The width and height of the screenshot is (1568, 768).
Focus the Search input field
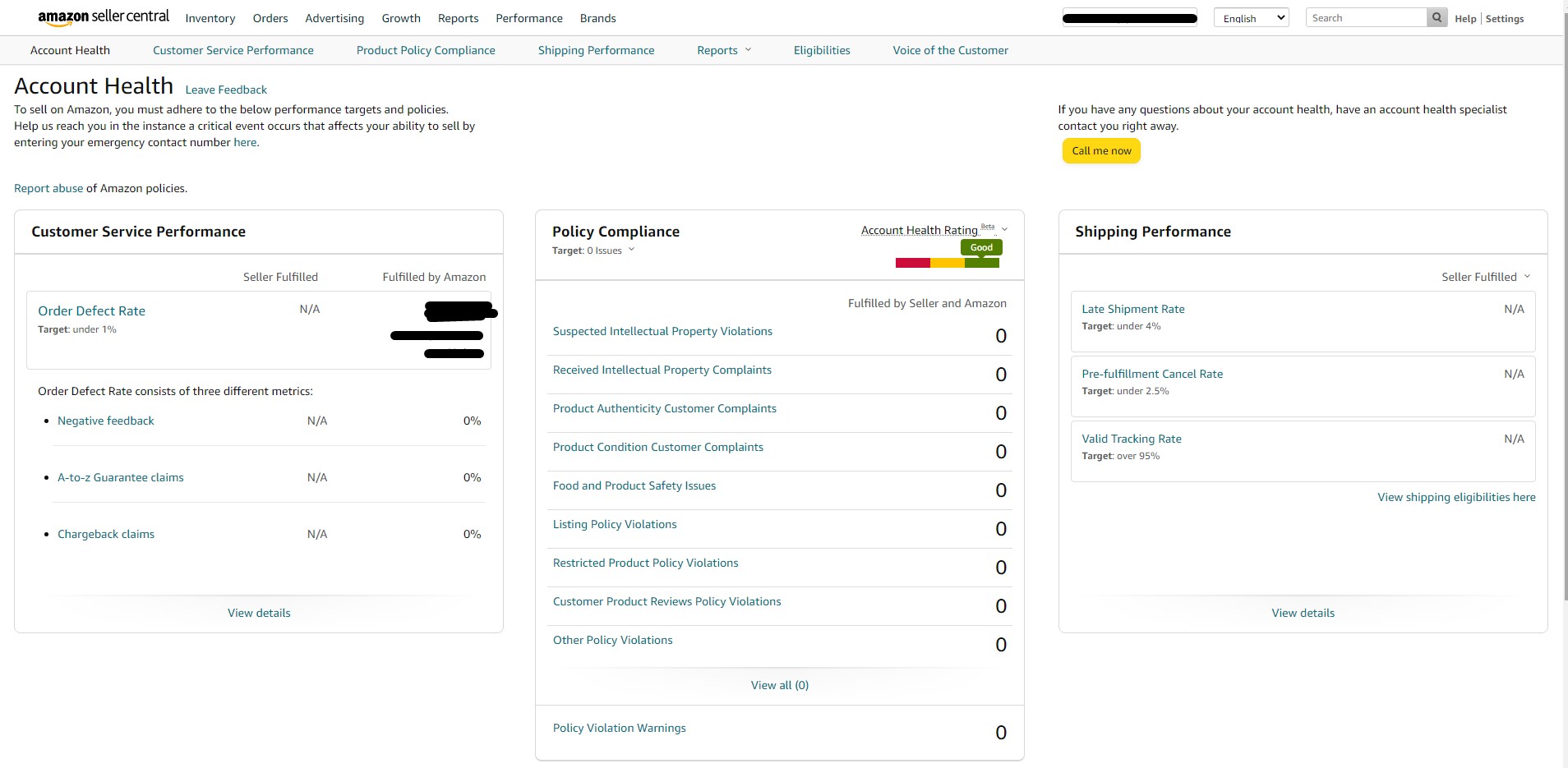click(x=1365, y=18)
